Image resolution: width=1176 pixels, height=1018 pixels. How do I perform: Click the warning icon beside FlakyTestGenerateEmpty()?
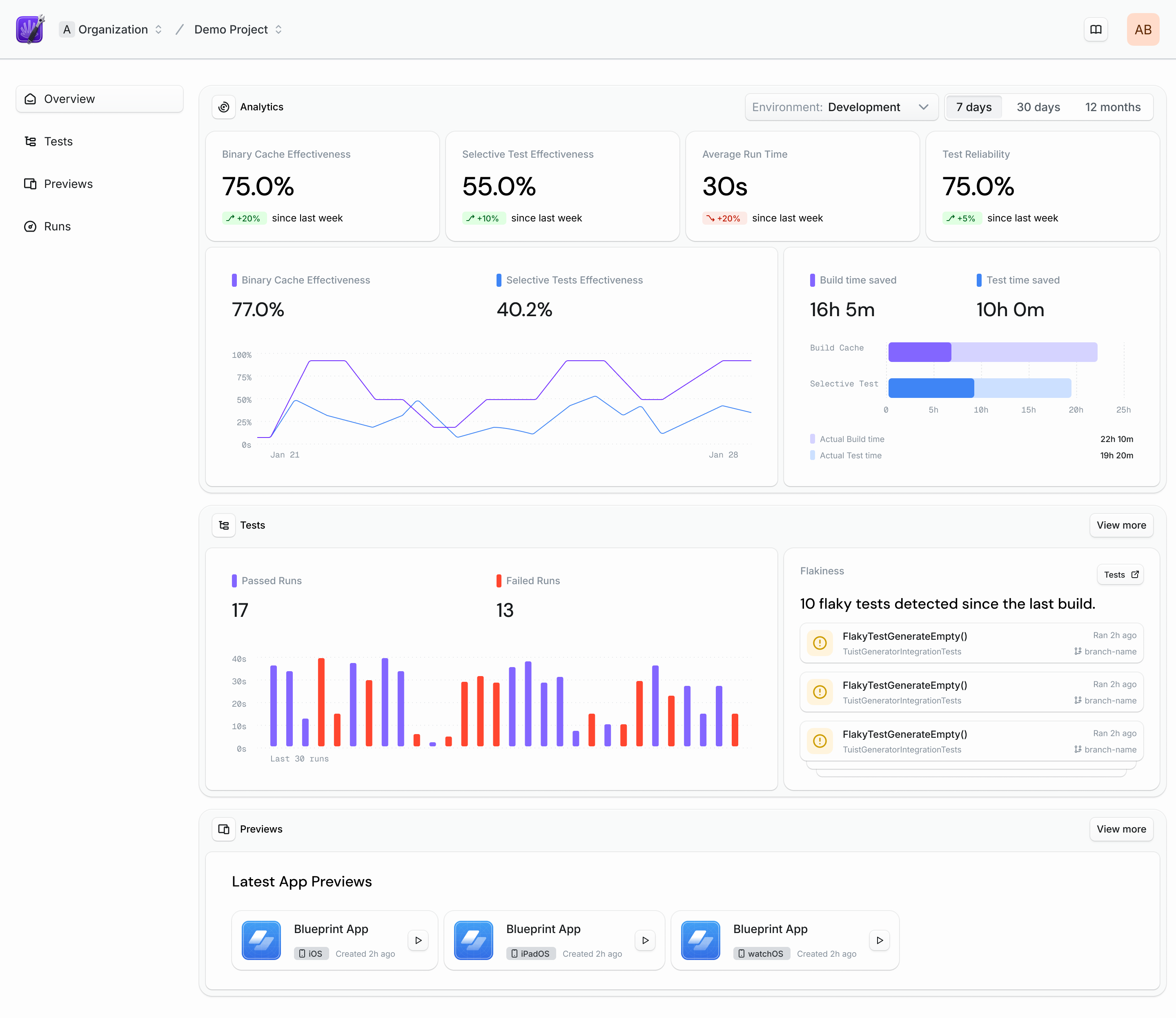[820, 643]
